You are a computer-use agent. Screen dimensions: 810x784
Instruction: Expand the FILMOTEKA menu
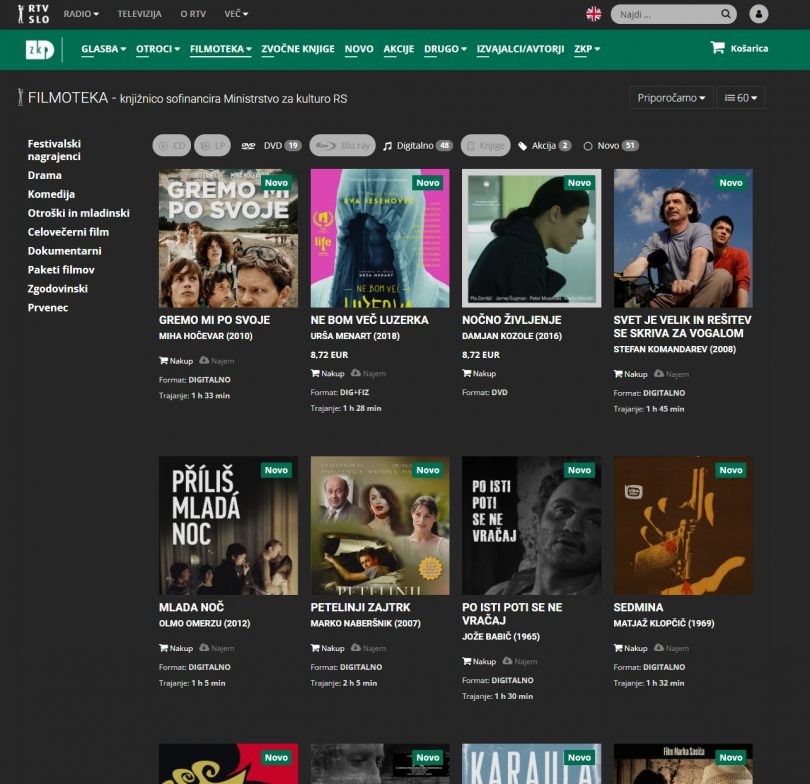pyautogui.click(x=221, y=49)
